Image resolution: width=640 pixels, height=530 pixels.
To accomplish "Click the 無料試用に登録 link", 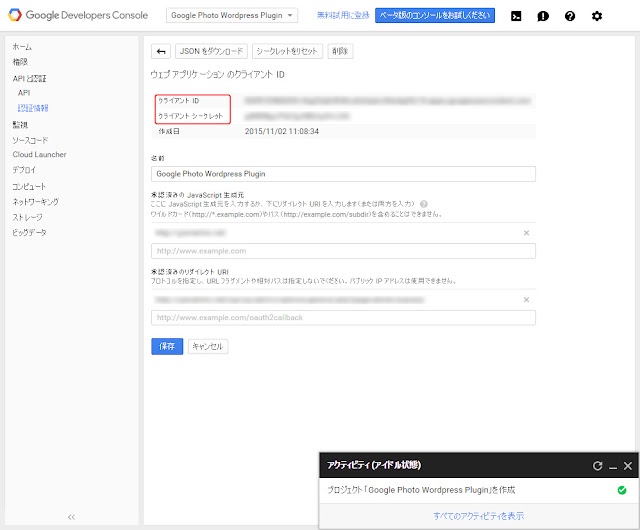I will 343,15.
